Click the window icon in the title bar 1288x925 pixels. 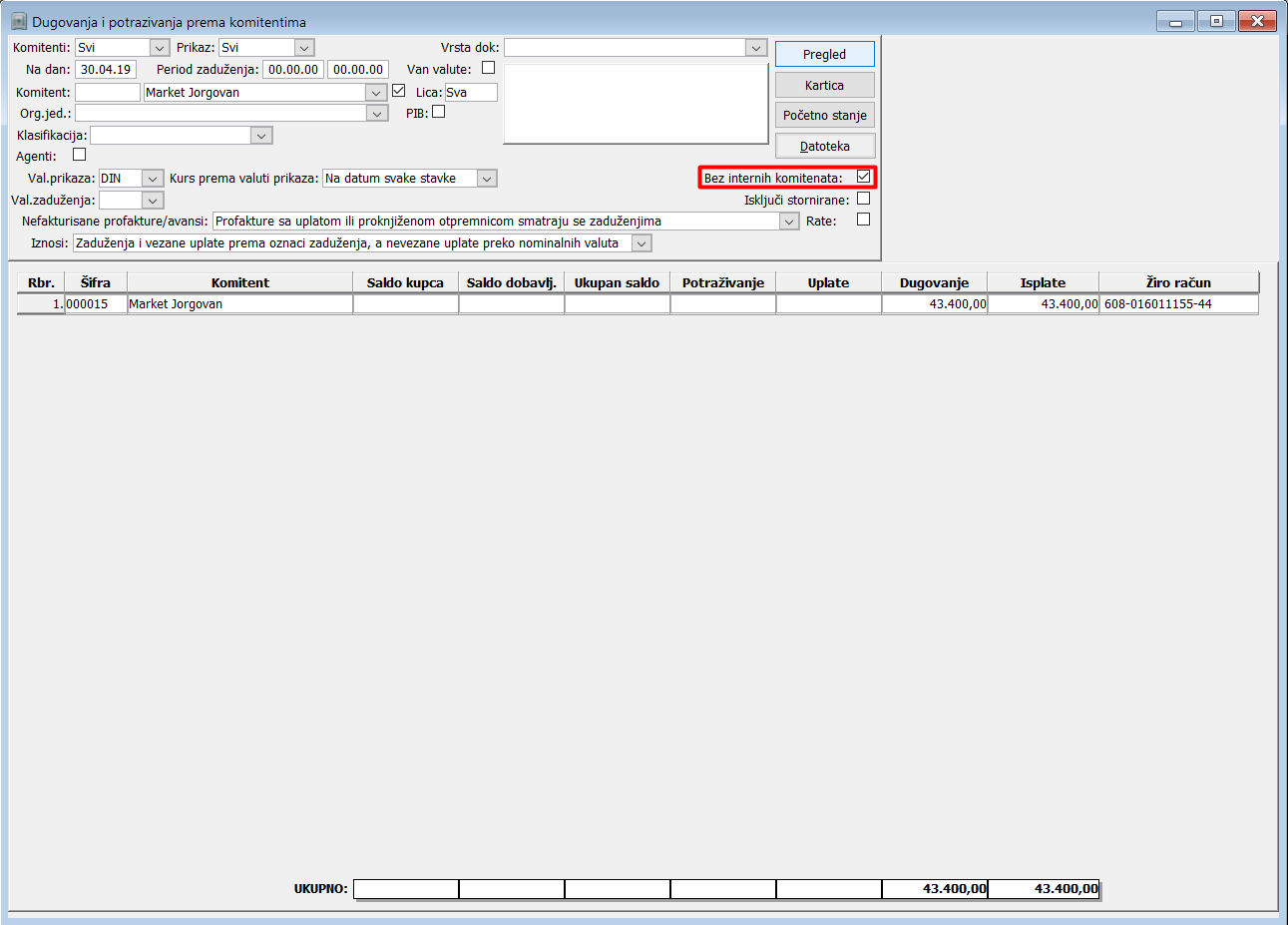click(x=19, y=21)
